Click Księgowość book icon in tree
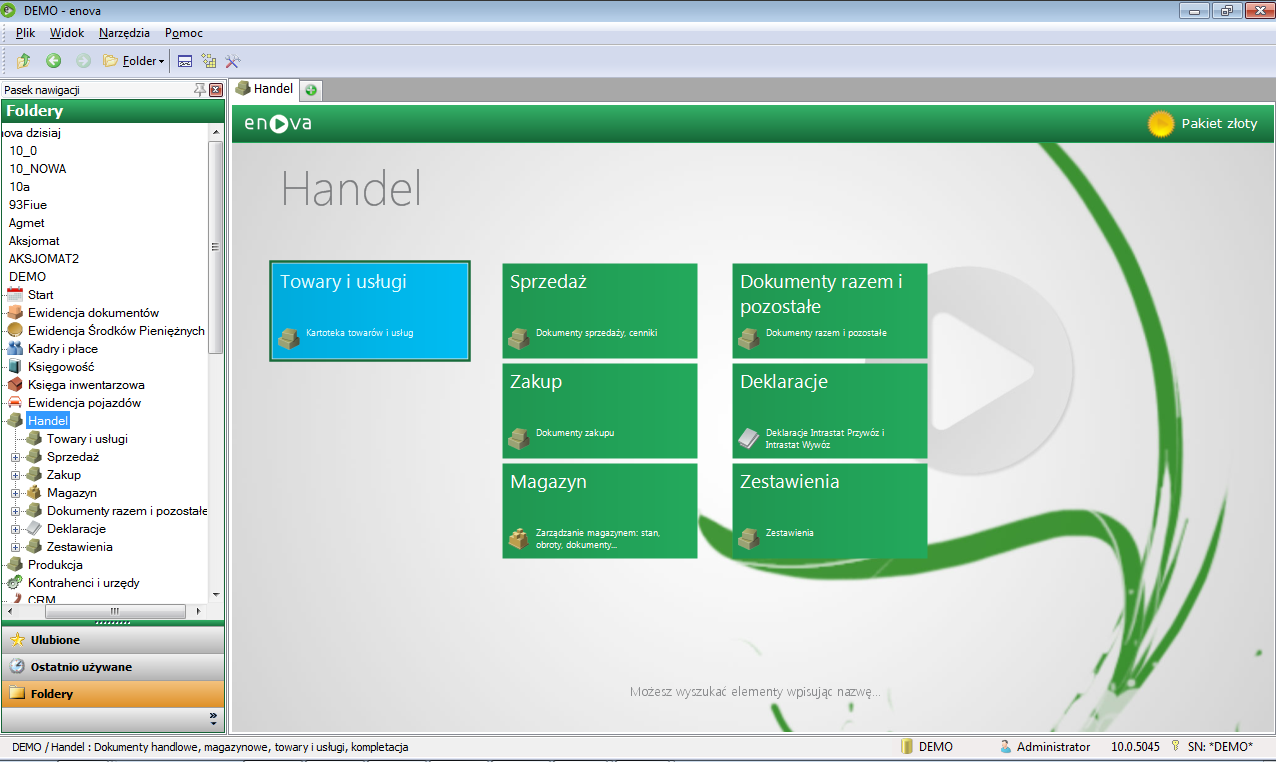 pyautogui.click(x=15, y=367)
